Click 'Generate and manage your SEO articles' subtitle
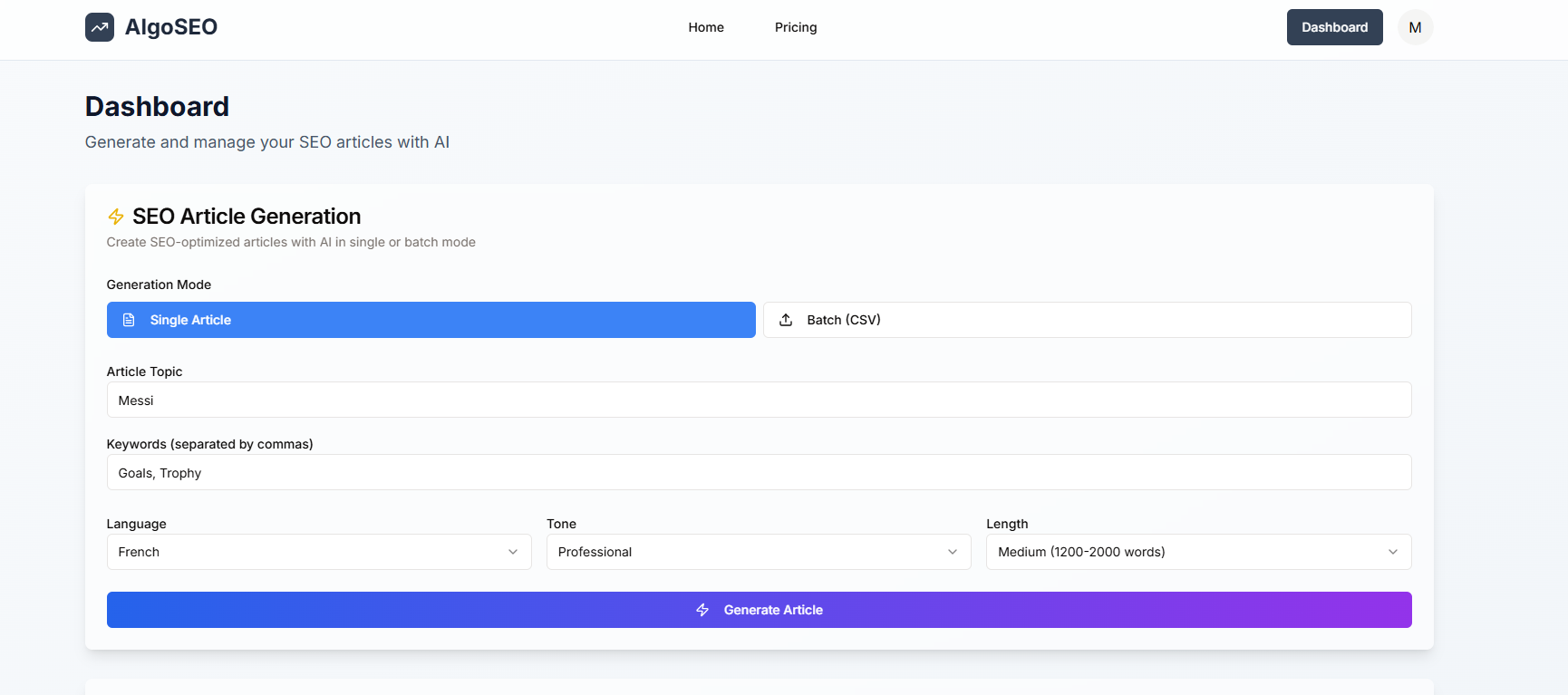Viewport: 1568px width, 695px height. point(267,142)
